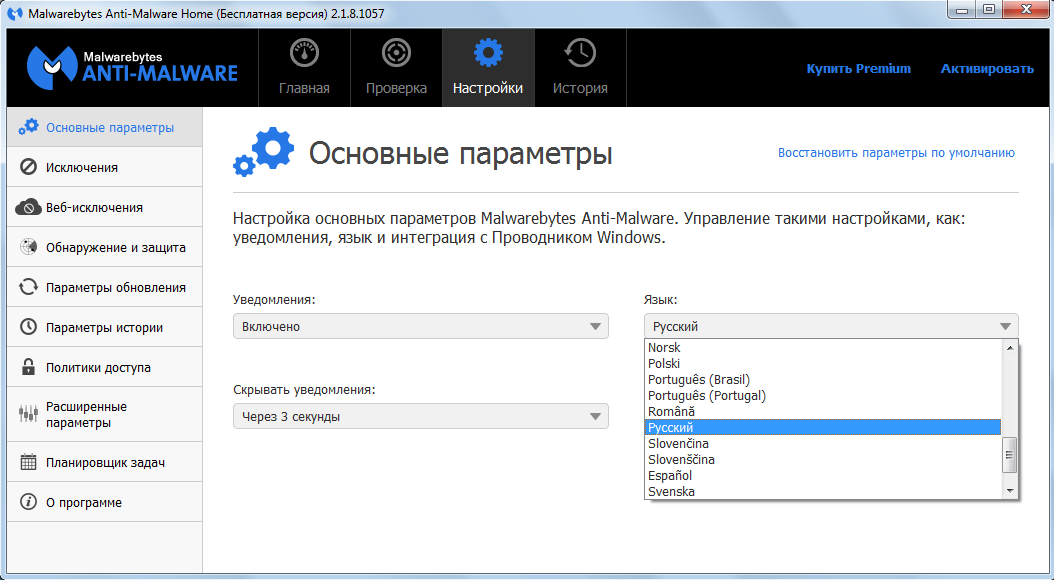The image size is (1054, 580).
Task: Choose Português (Brasil) language
Action: click(x=822, y=380)
